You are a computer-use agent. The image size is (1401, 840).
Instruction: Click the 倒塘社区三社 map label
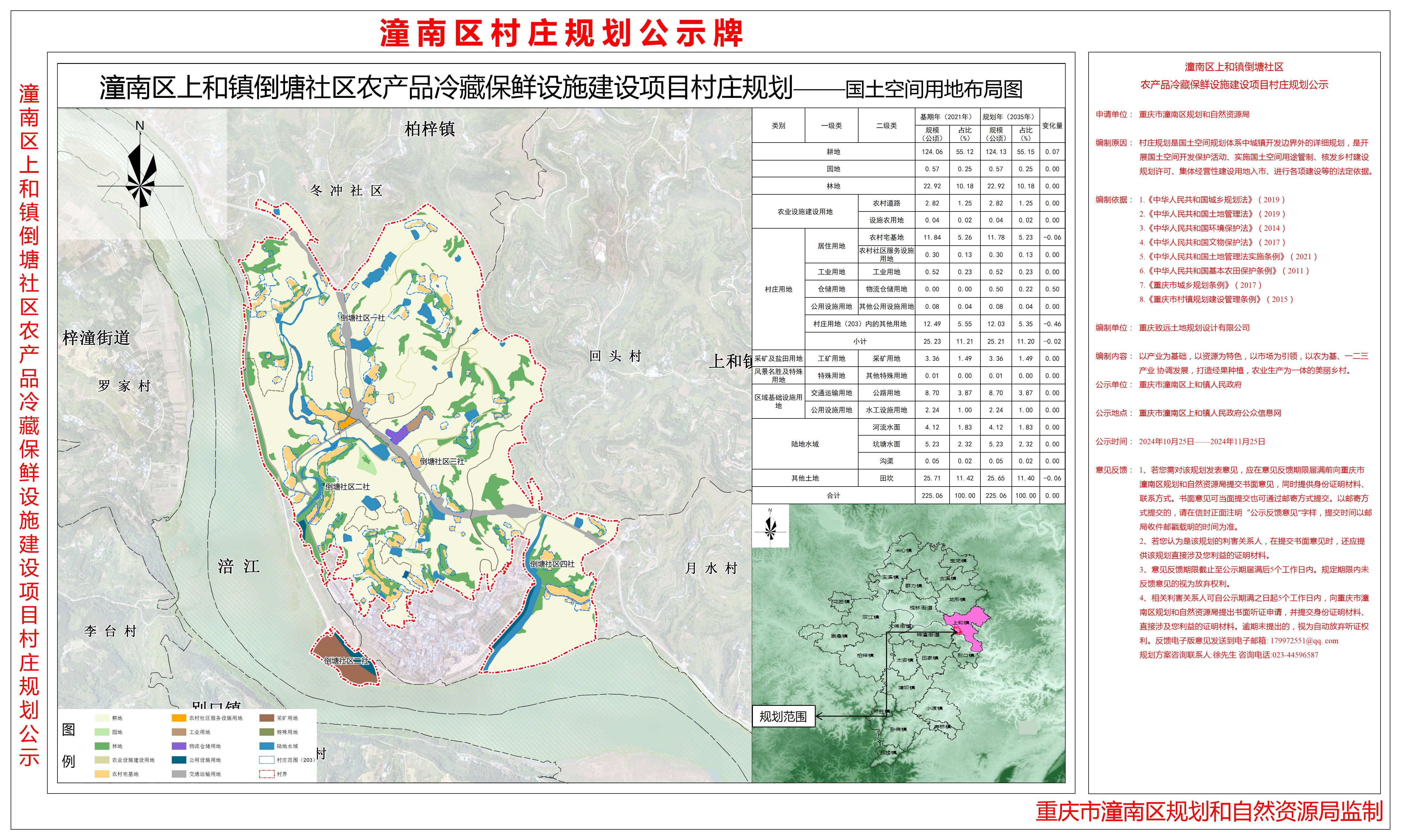click(442, 462)
